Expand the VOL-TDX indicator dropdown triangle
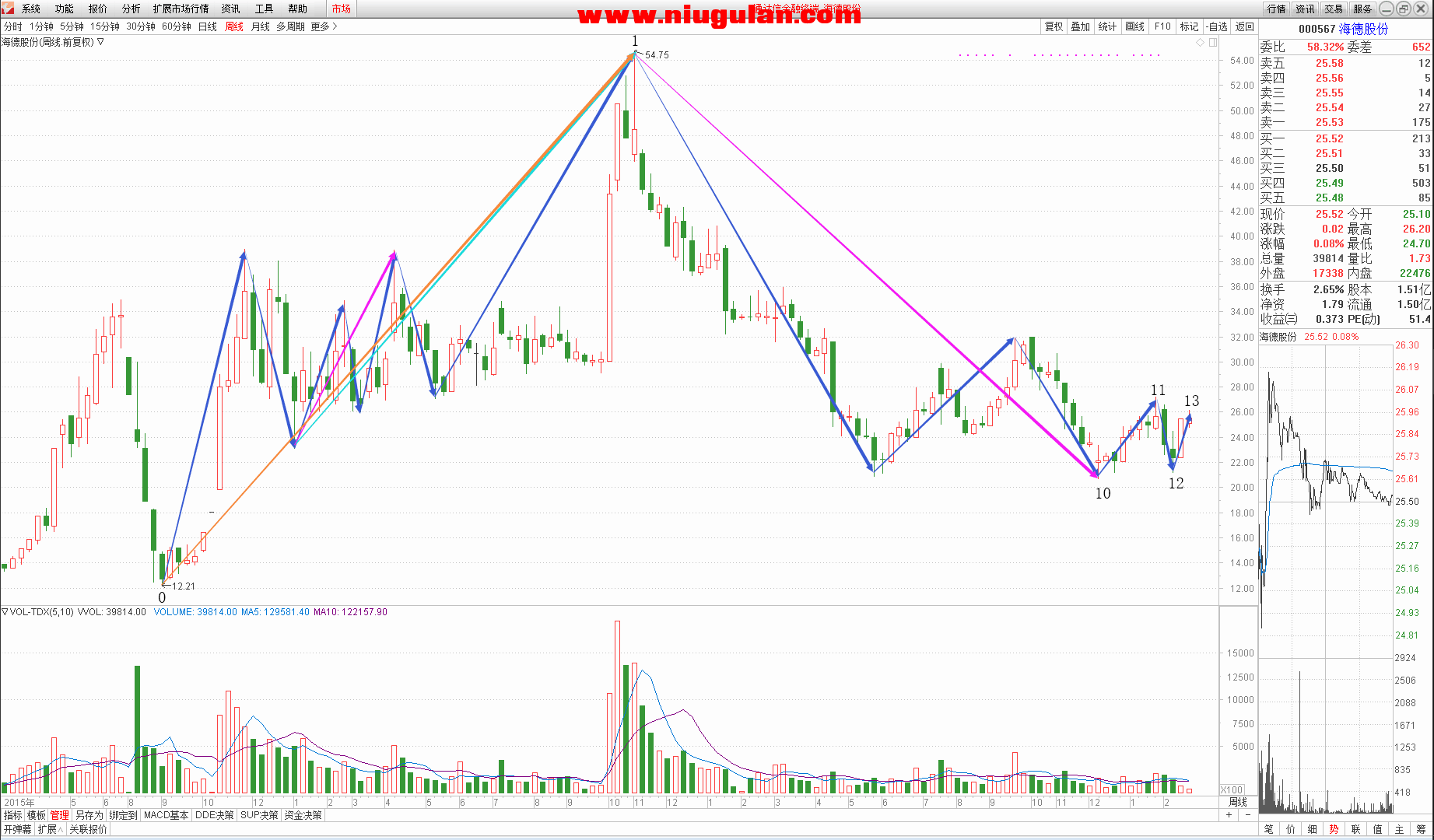Screen dimensions: 1434x840 pos(5,612)
